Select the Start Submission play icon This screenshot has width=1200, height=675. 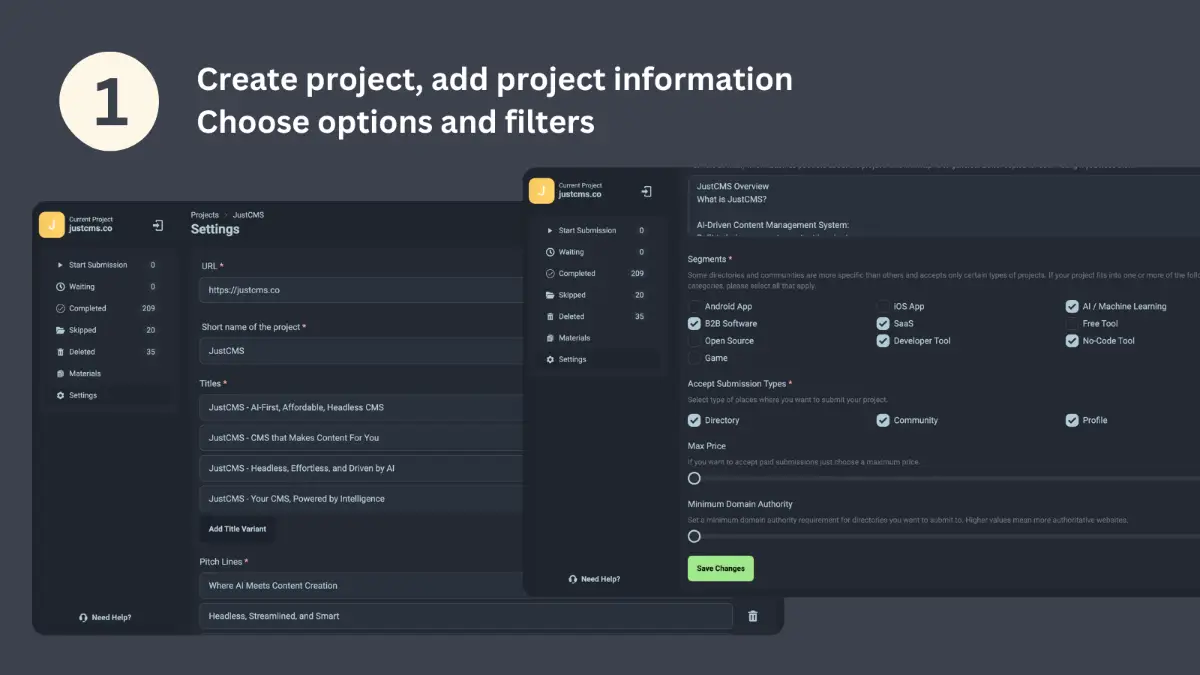click(x=60, y=264)
